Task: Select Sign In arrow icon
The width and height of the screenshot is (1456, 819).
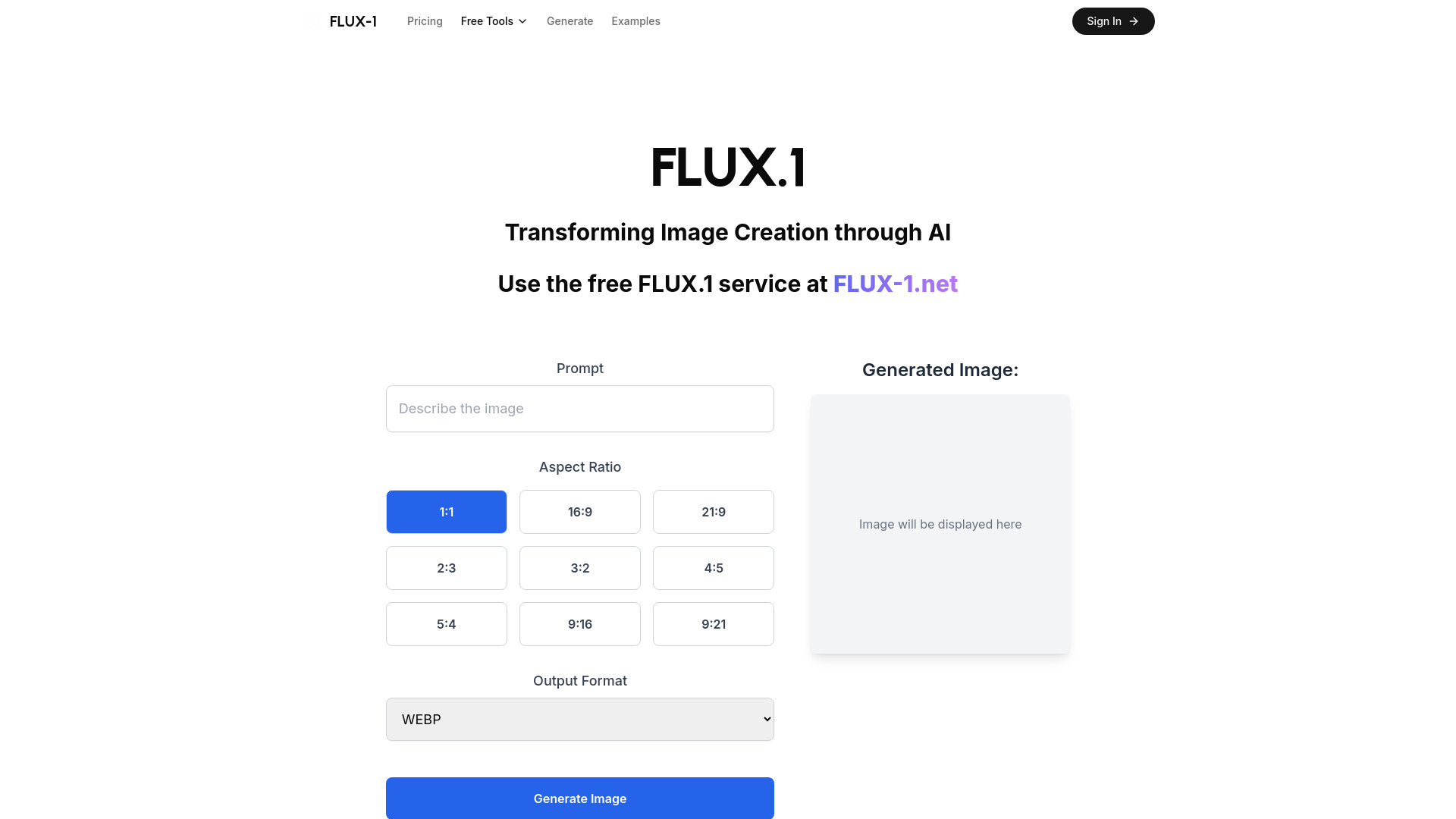Action: click(x=1135, y=21)
